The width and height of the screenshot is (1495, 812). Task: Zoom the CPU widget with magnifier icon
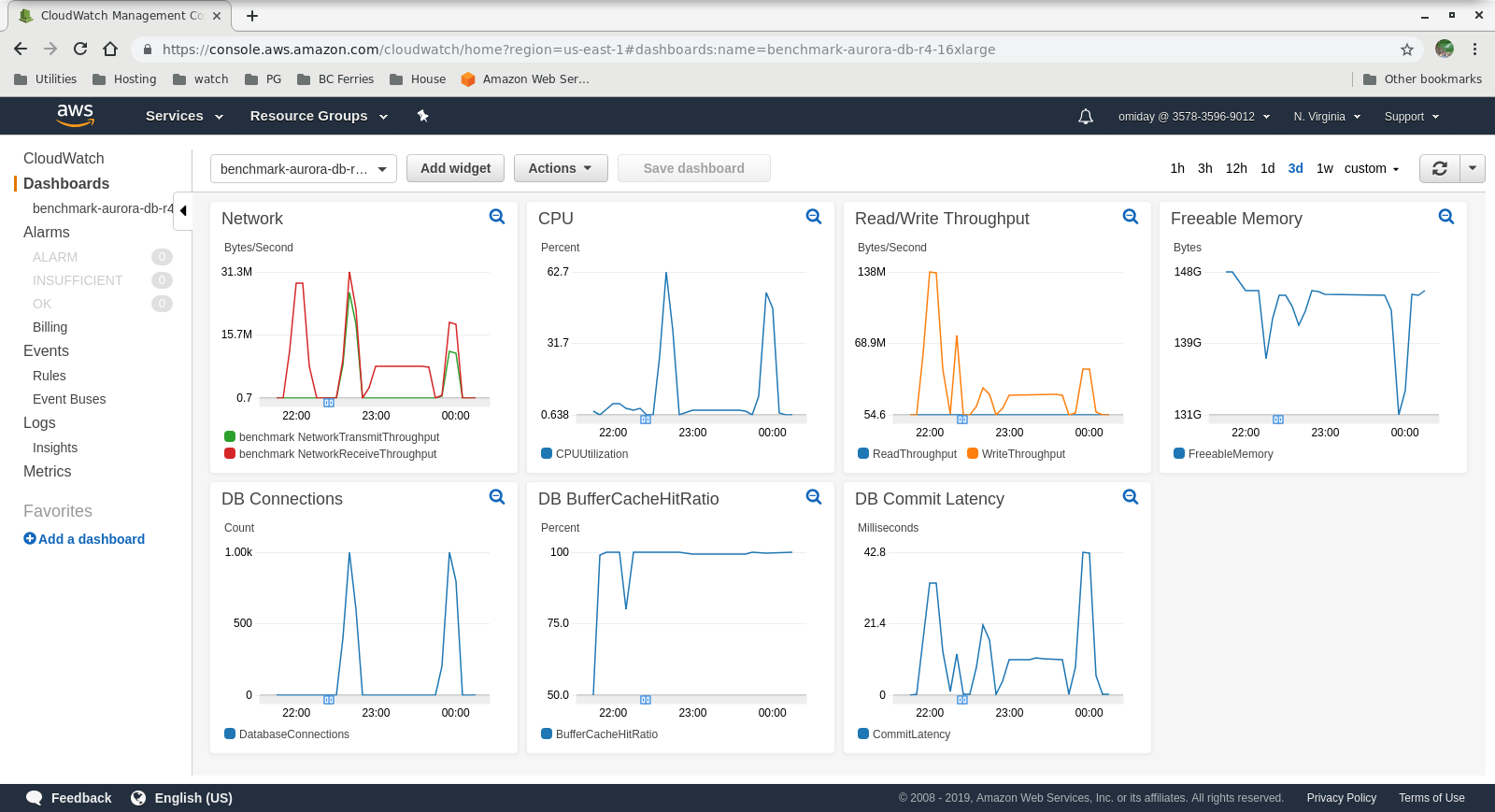point(814,217)
